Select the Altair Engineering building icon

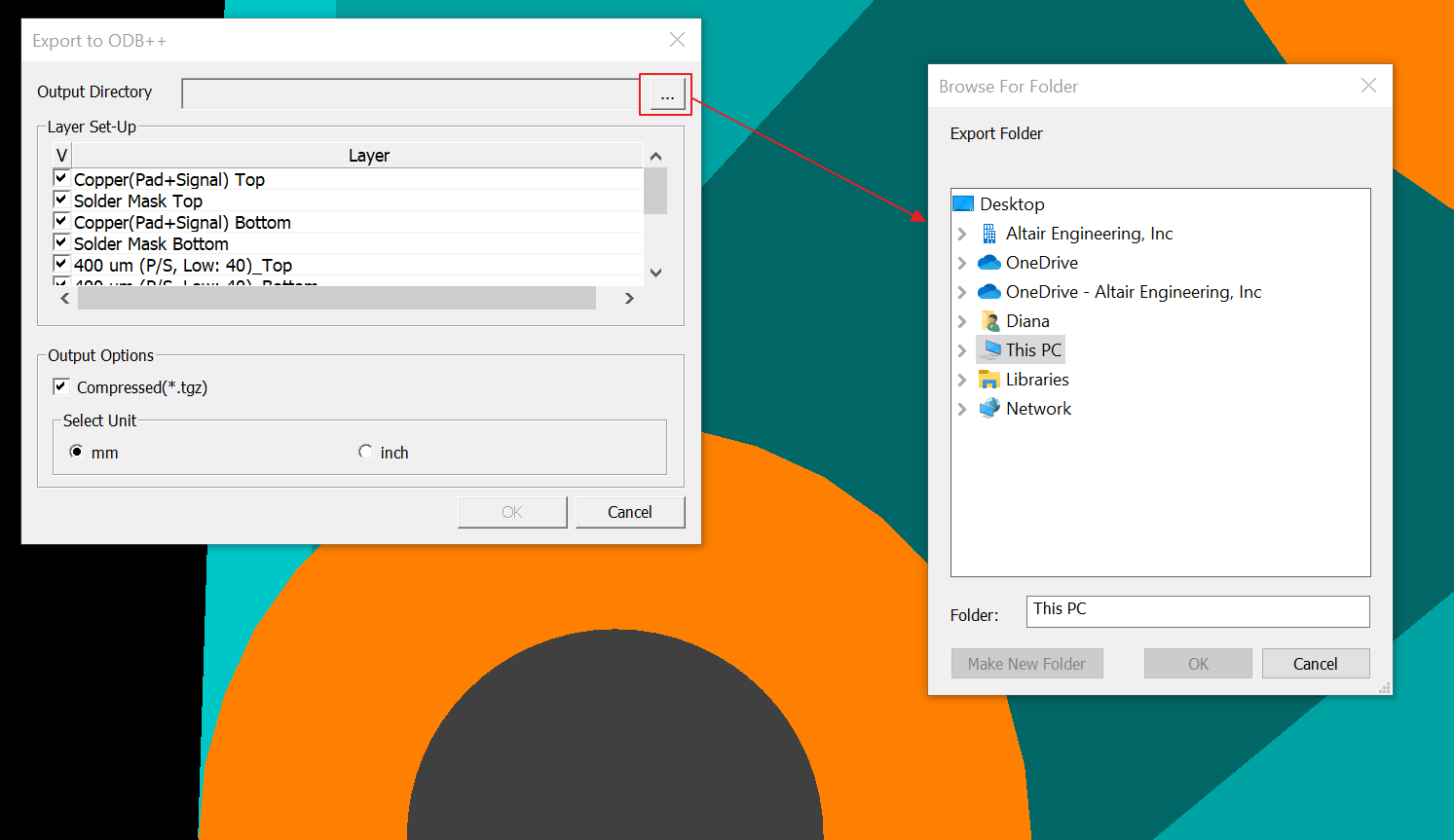[989, 234]
